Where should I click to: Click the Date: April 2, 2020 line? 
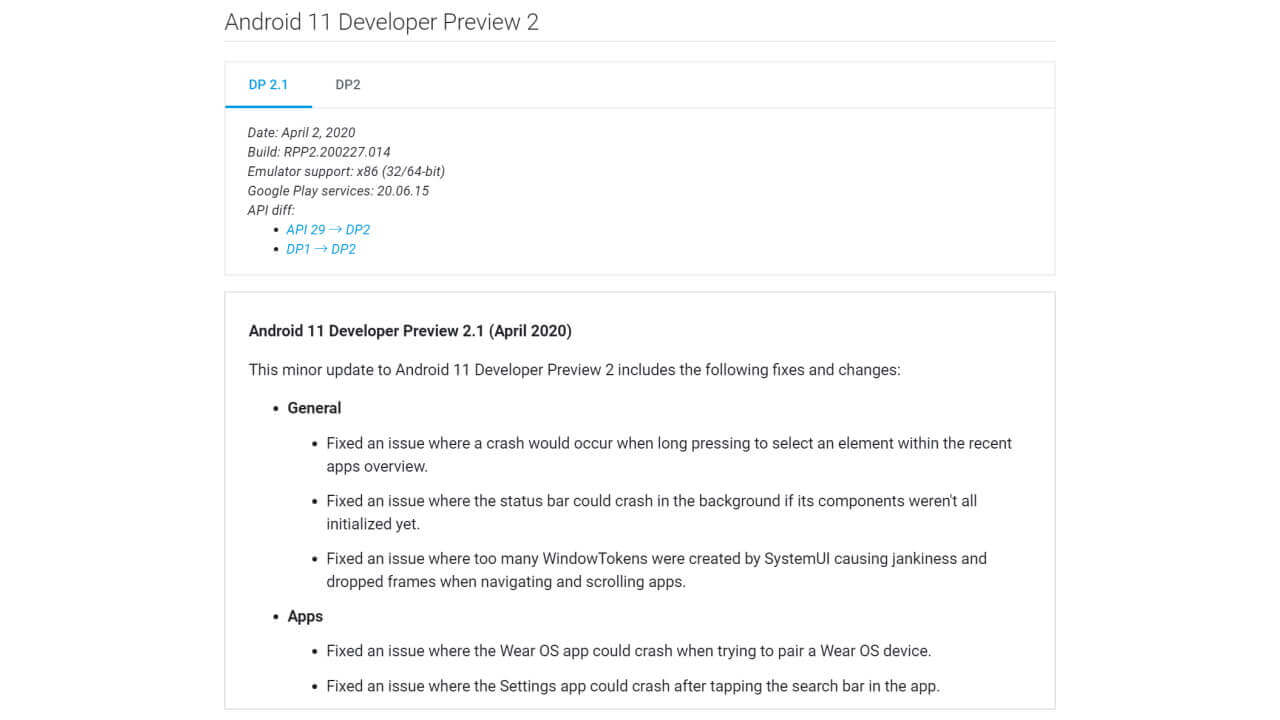click(x=301, y=133)
